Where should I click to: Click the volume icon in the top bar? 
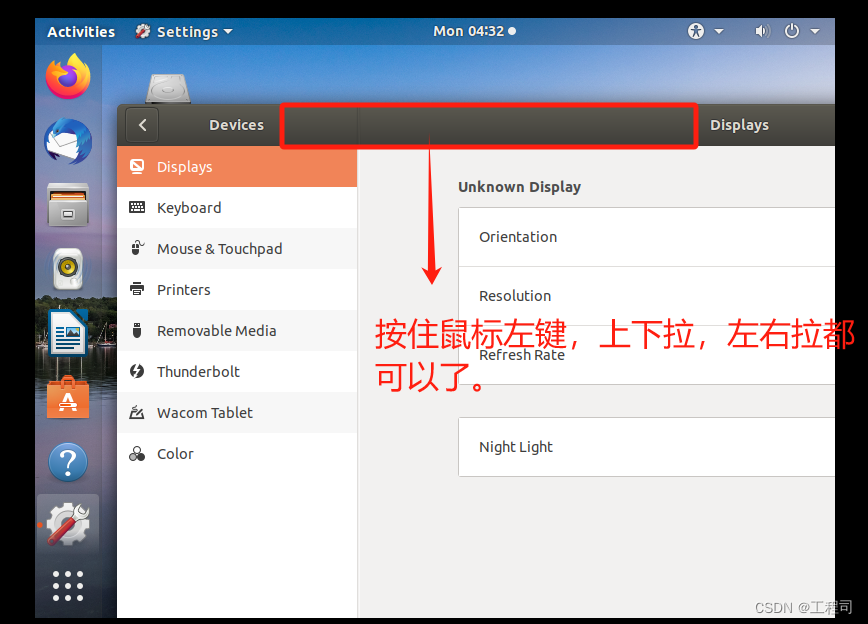(x=762, y=30)
